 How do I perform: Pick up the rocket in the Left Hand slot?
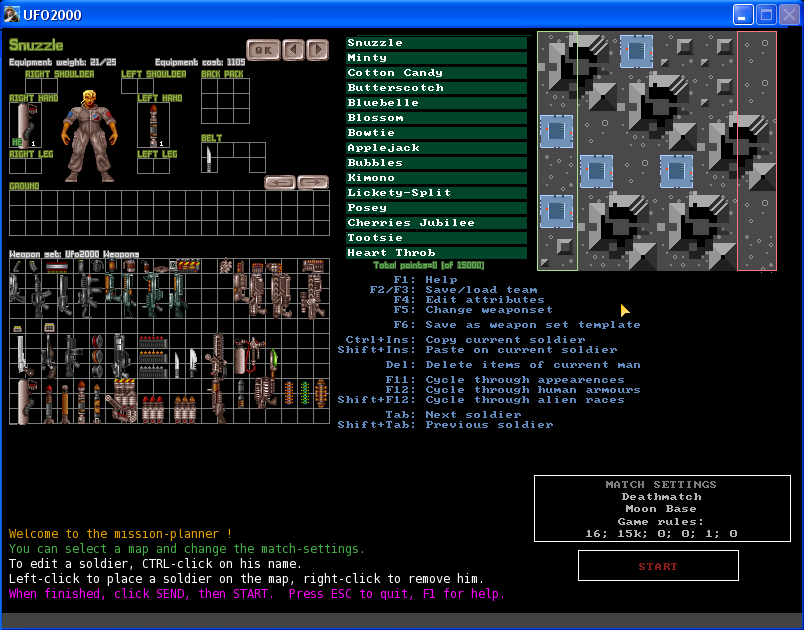tap(153, 125)
